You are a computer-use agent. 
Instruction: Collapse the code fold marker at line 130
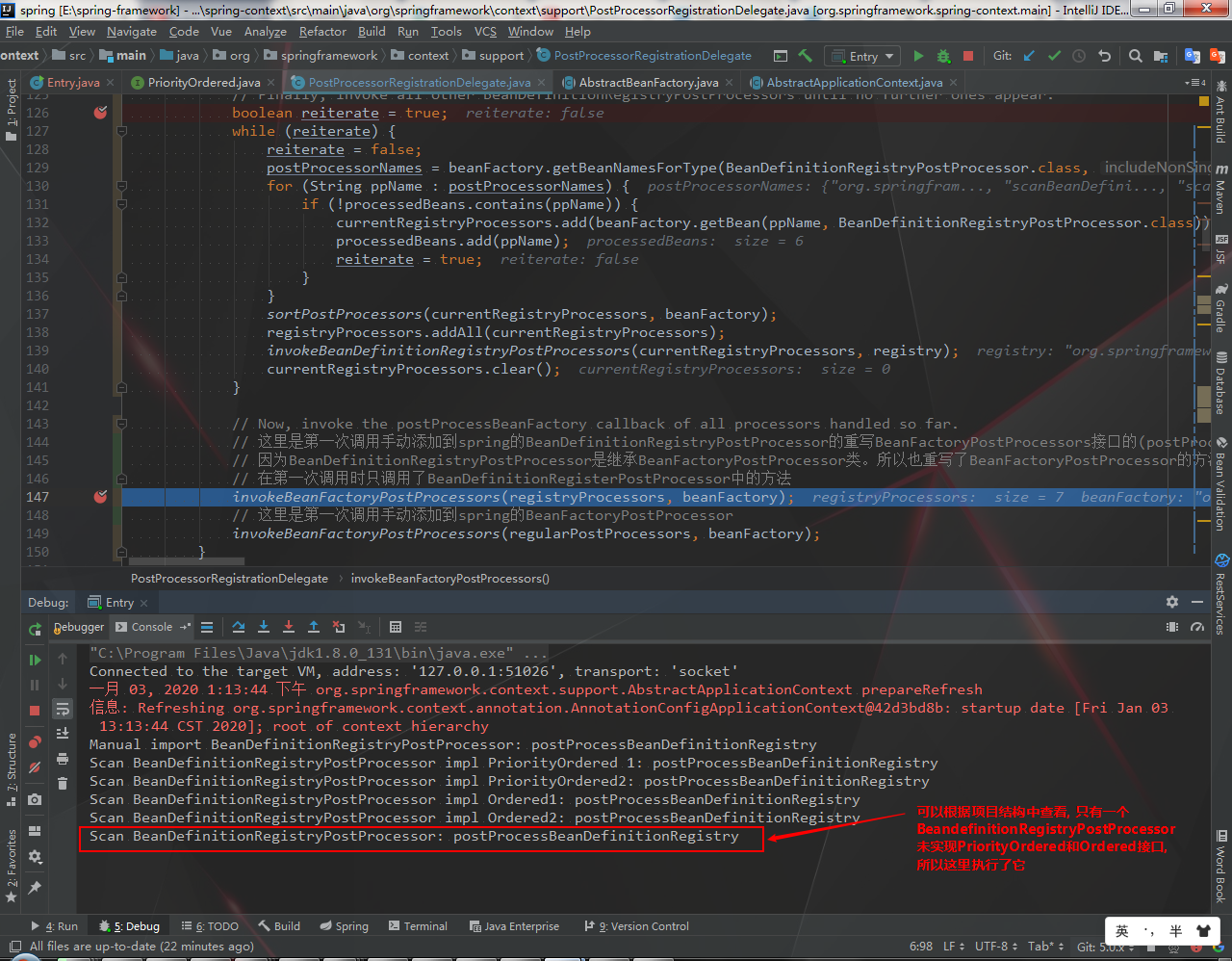(121, 186)
